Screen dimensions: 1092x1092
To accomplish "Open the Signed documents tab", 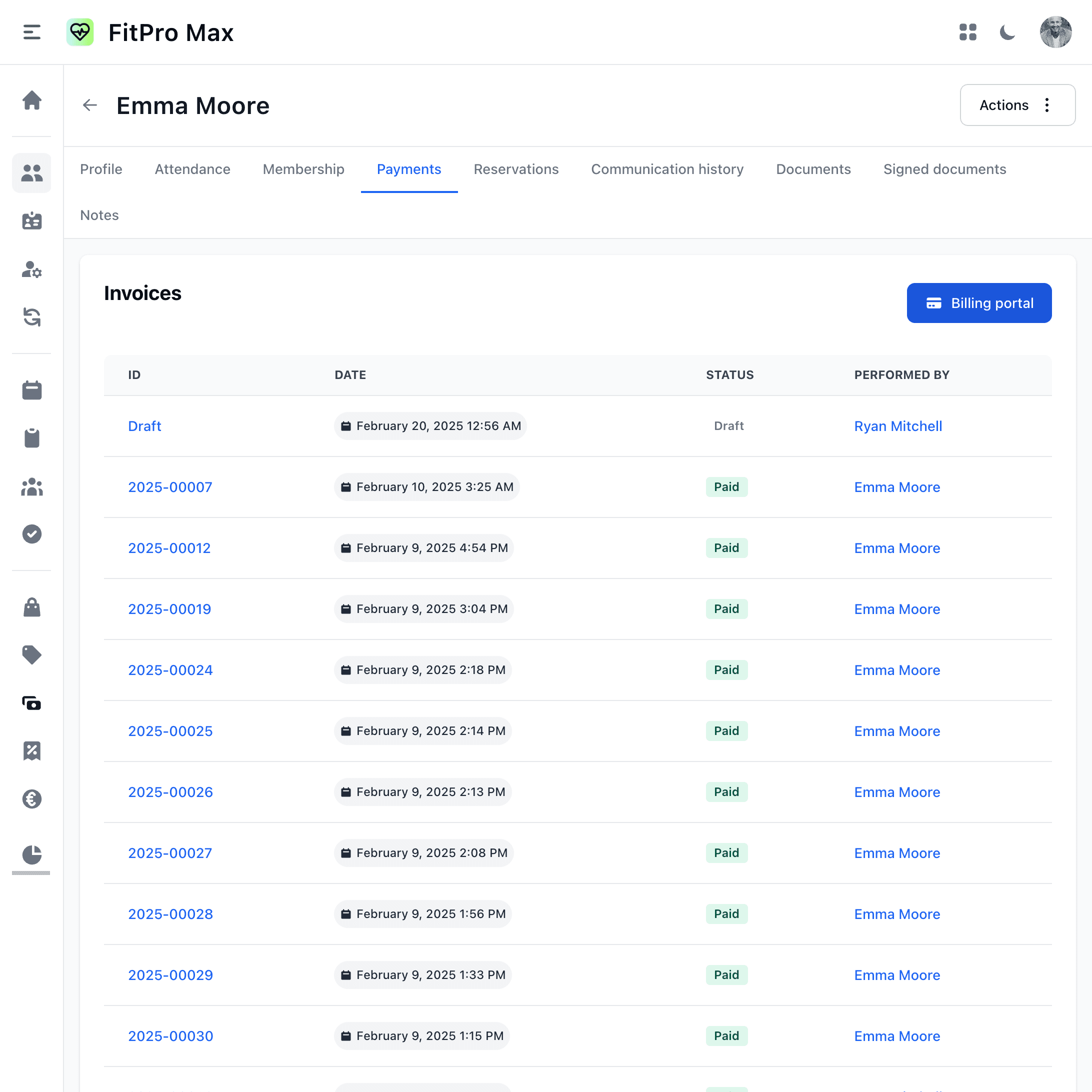I will [944, 169].
